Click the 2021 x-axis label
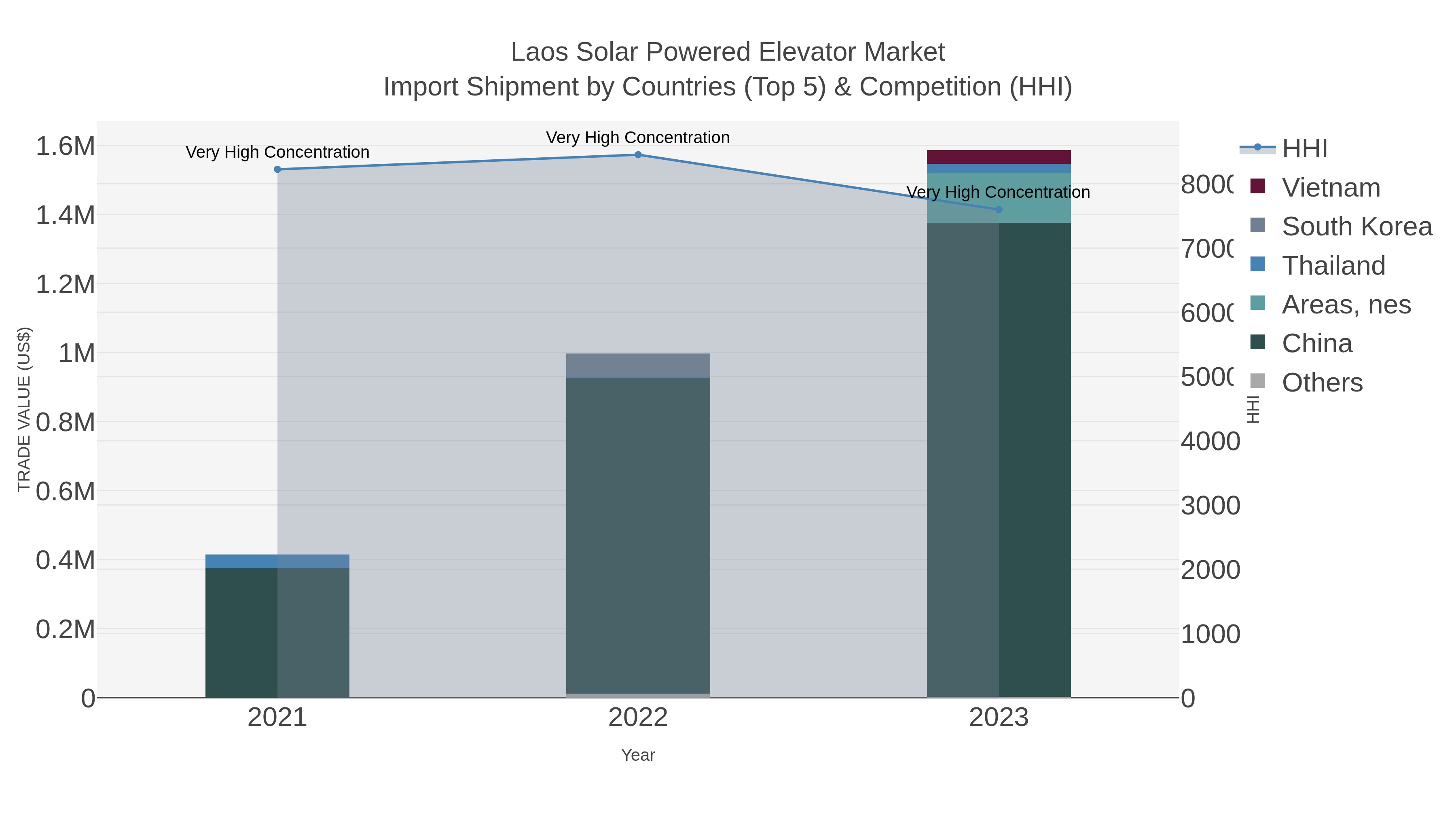The height and width of the screenshot is (819, 1456). (x=277, y=718)
